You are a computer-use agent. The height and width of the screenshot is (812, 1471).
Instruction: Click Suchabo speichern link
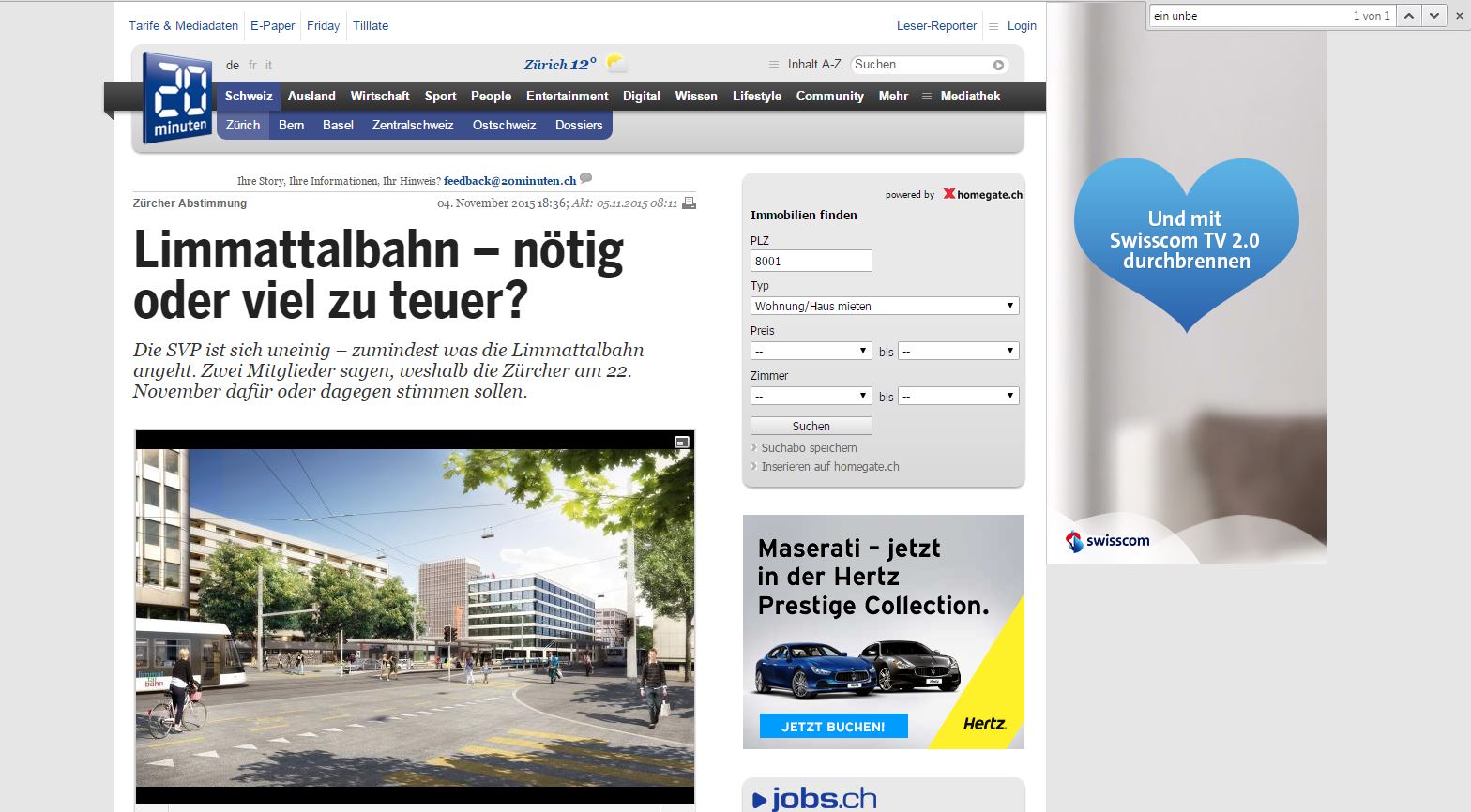(809, 448)
